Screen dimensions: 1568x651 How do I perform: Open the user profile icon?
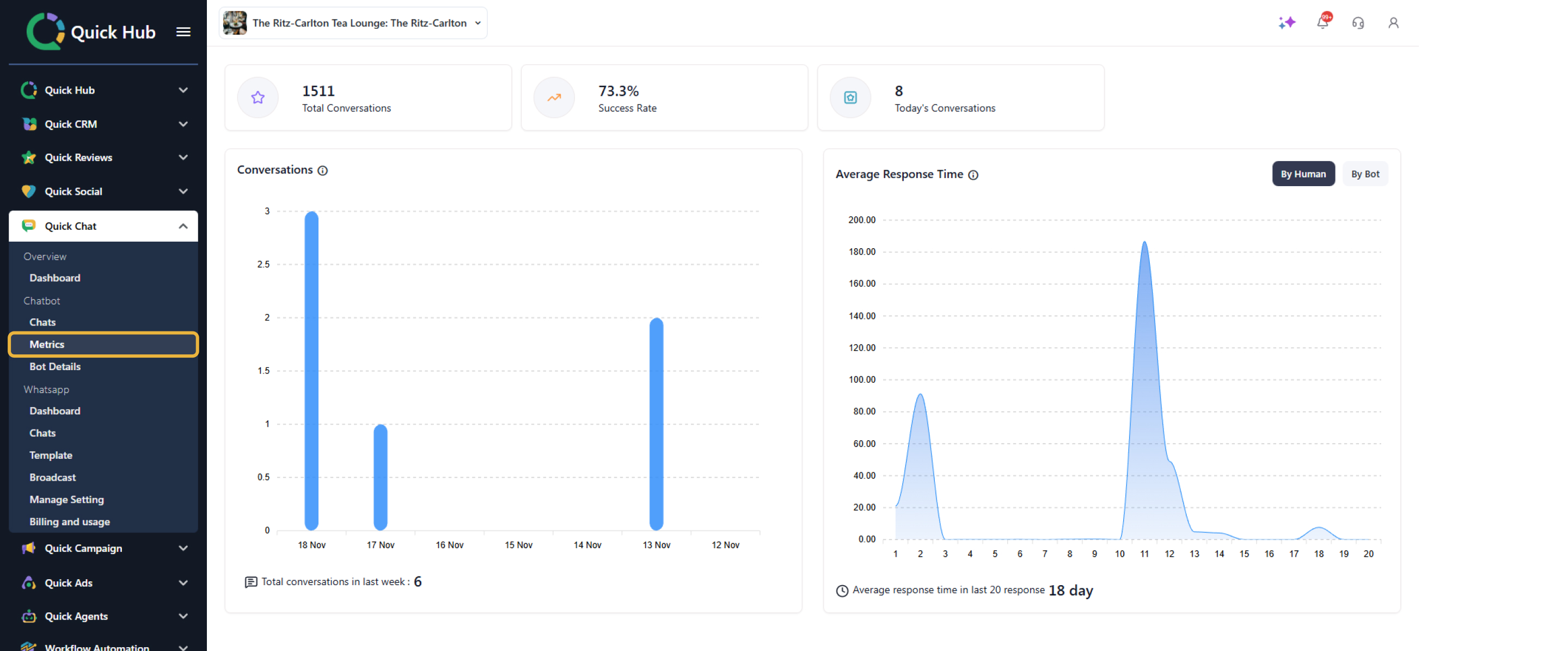1393,23
